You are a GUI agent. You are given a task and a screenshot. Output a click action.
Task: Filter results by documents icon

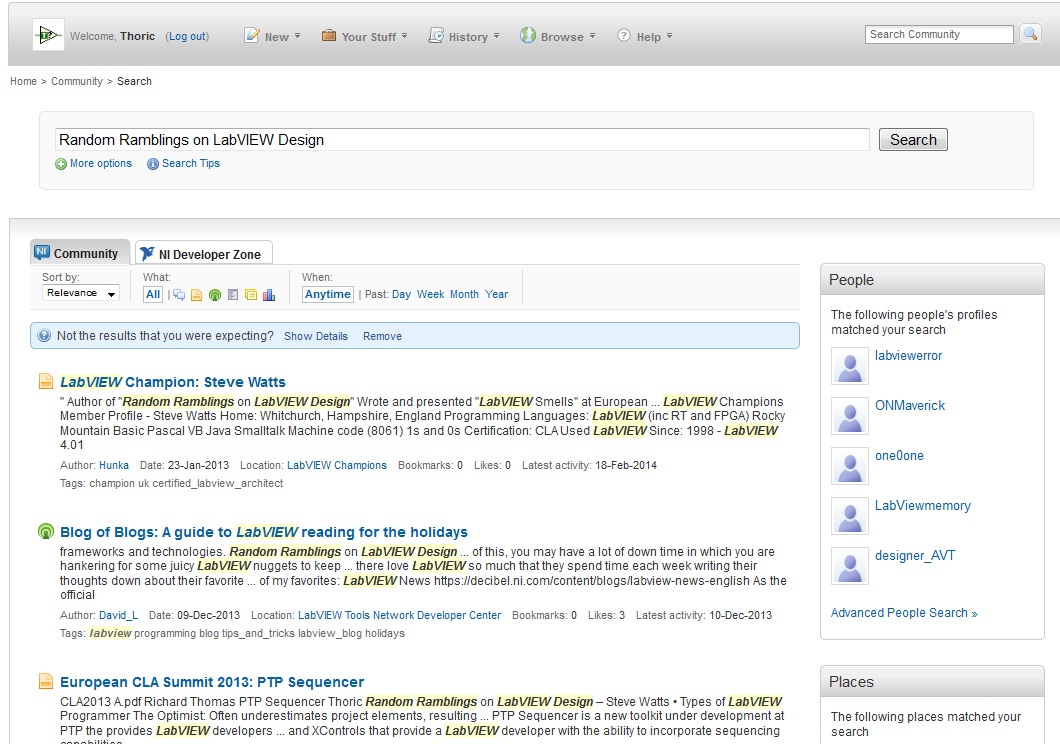click(x=197, y=295)
